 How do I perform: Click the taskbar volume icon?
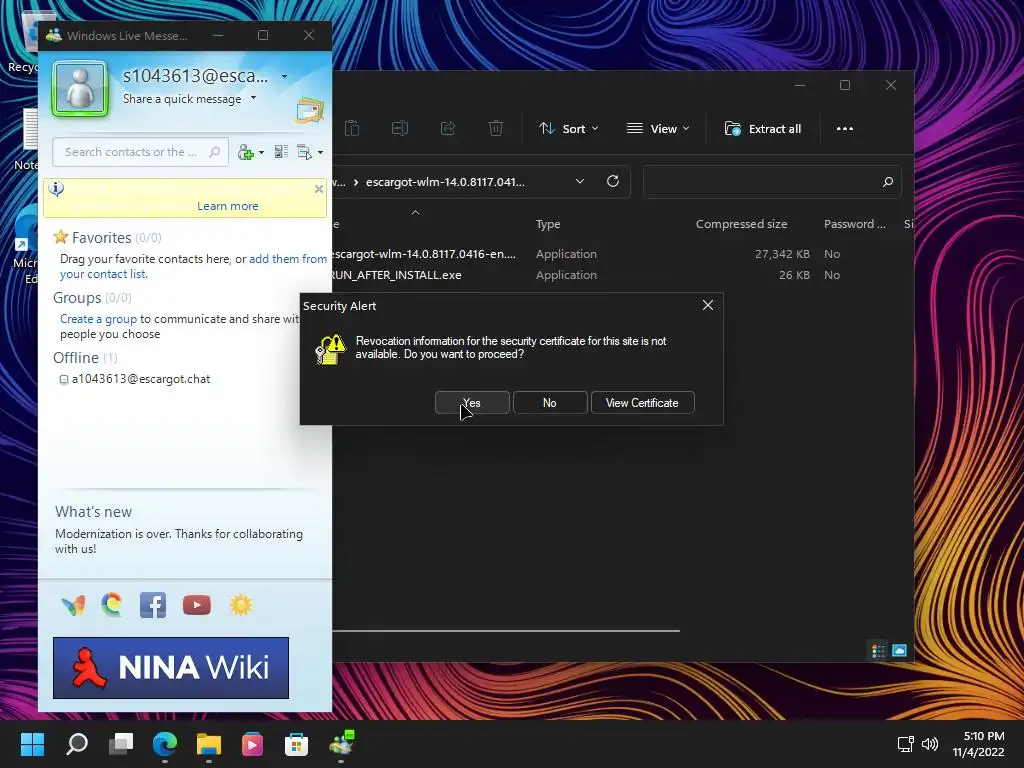click(930, 744)
